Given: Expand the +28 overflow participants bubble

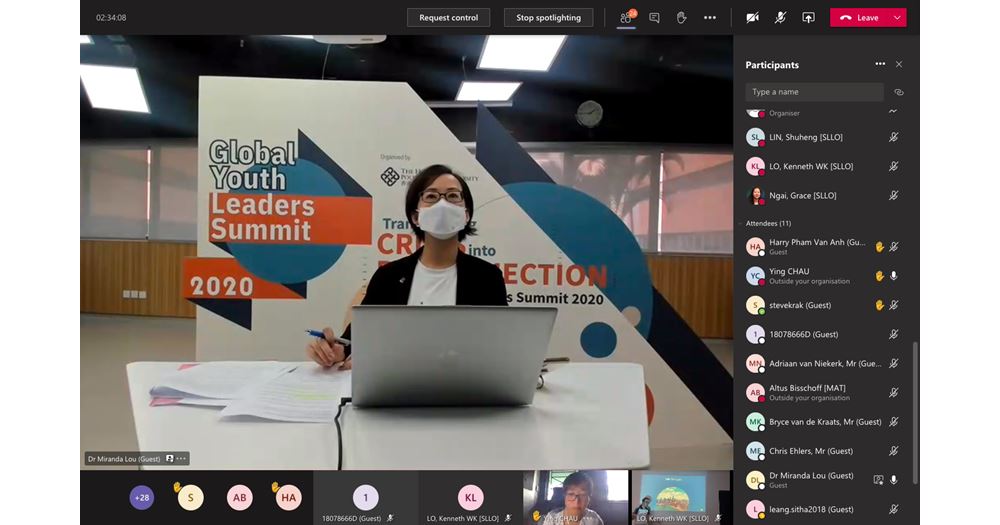Looking at the screenshot, I should point(142,497).
